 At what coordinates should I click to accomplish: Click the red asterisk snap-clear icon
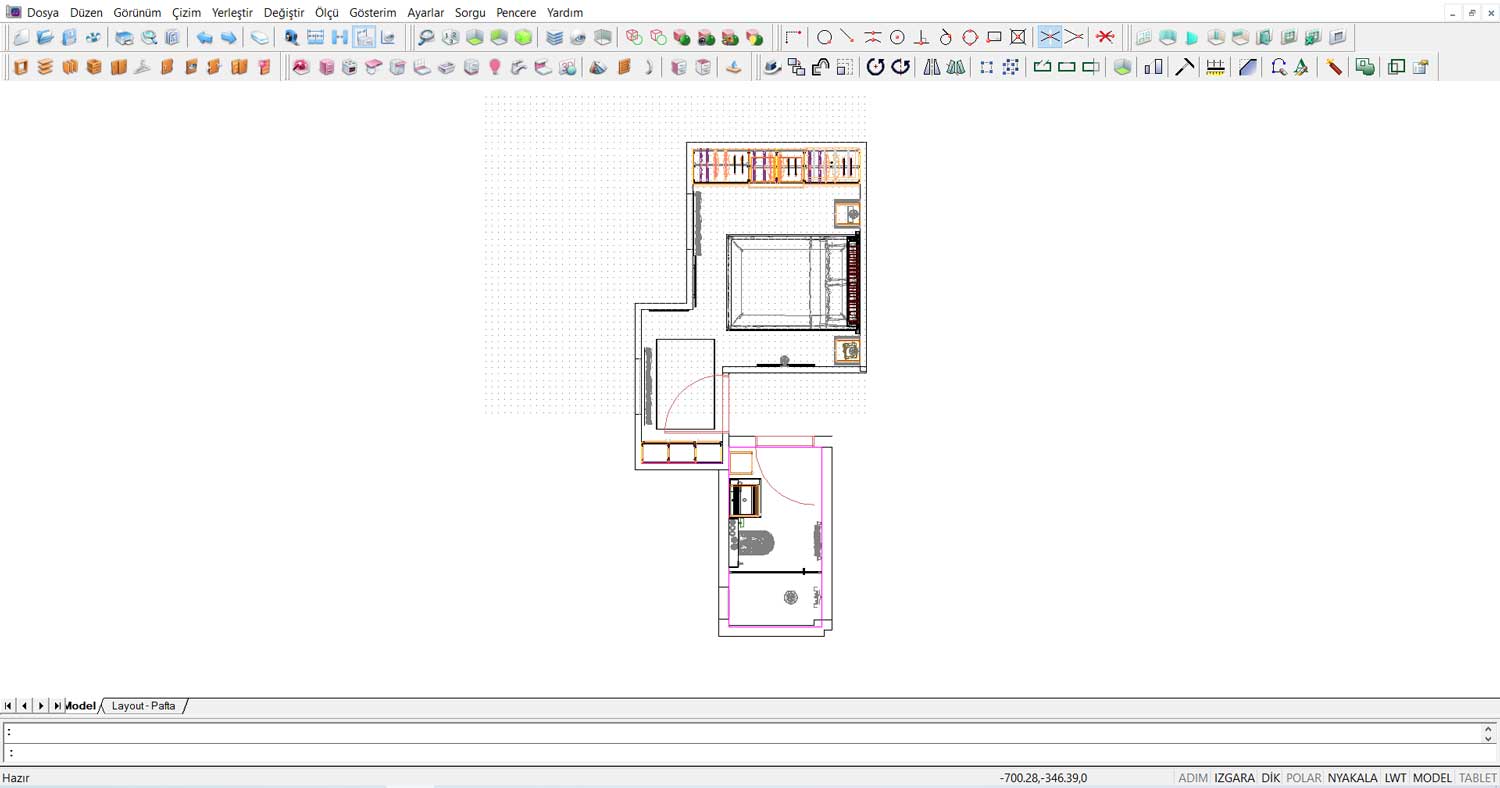1105,38
